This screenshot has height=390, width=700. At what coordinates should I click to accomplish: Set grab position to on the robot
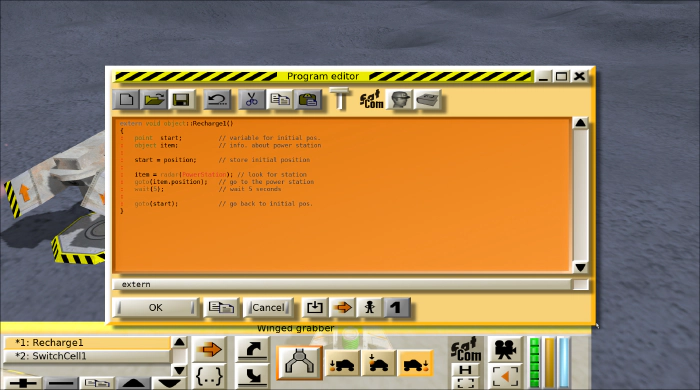pyautogui.click(x=379, y=363)
